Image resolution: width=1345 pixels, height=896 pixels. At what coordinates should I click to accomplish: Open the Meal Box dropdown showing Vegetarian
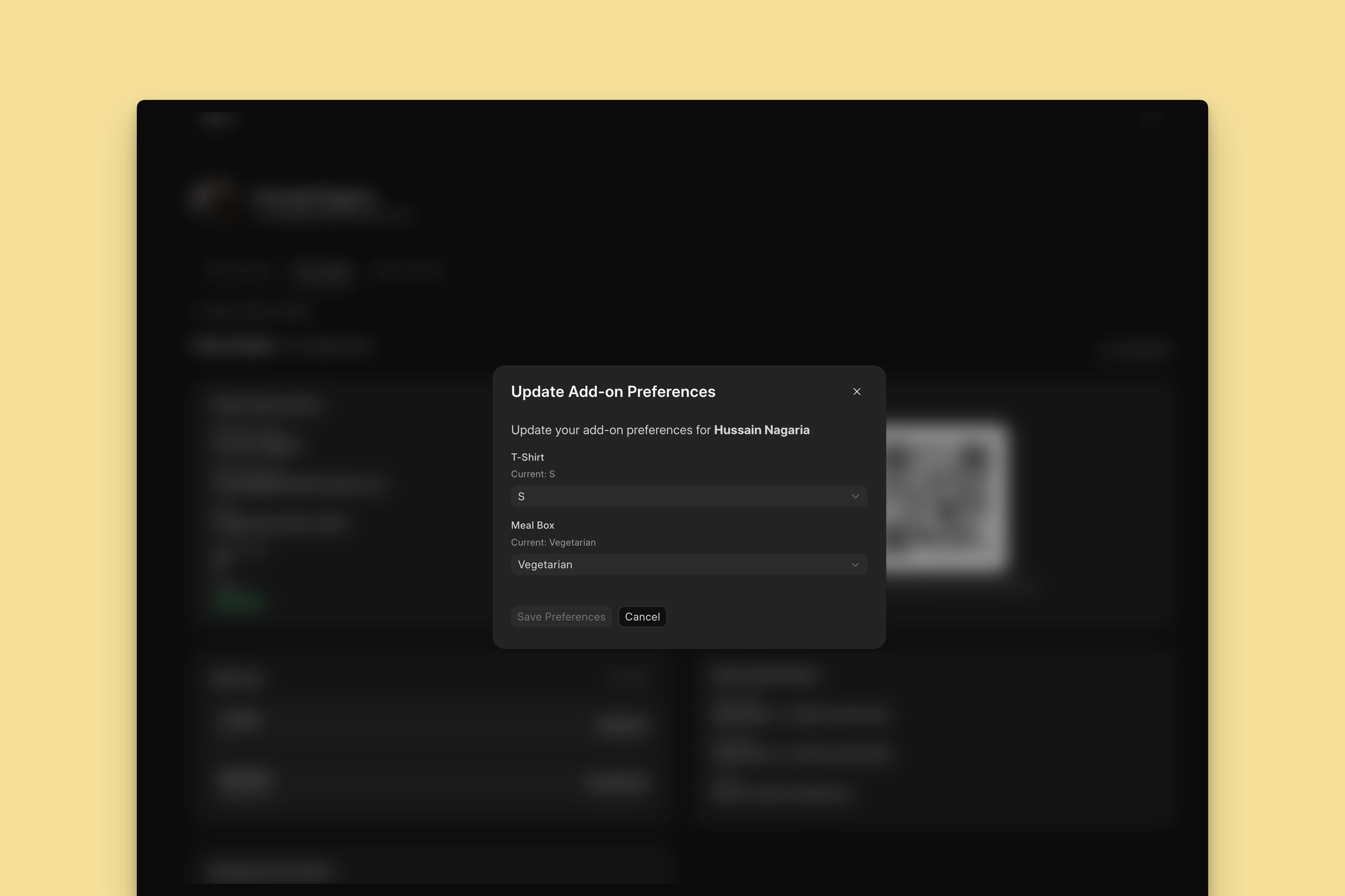pos(689,564)
